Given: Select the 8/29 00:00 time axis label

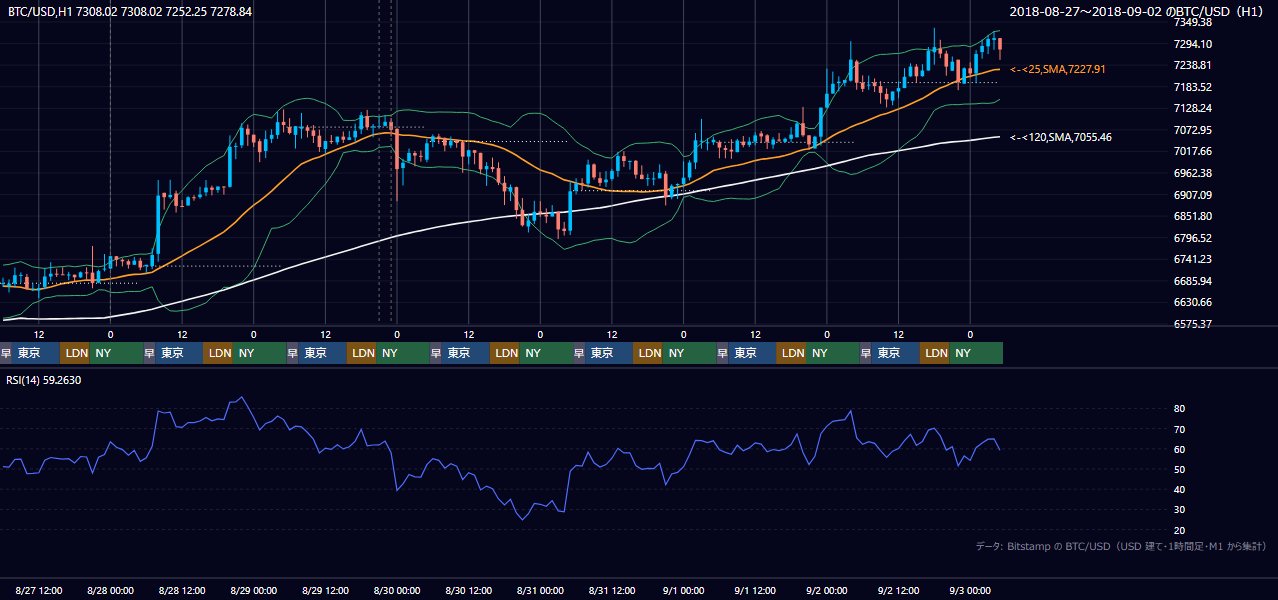Looking at the screenshot, I should click(x=254, y=590).
